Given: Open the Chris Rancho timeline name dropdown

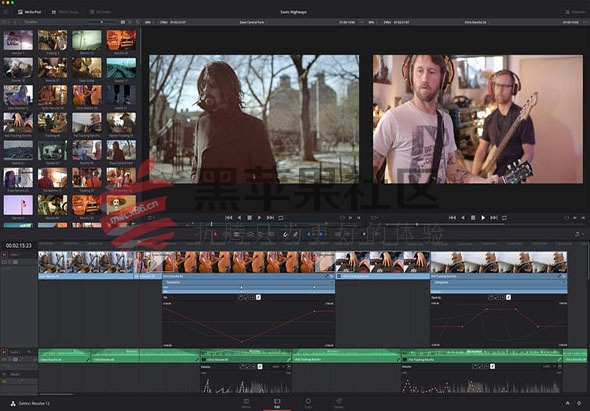Looking at the screenshot, I should 477,22.
